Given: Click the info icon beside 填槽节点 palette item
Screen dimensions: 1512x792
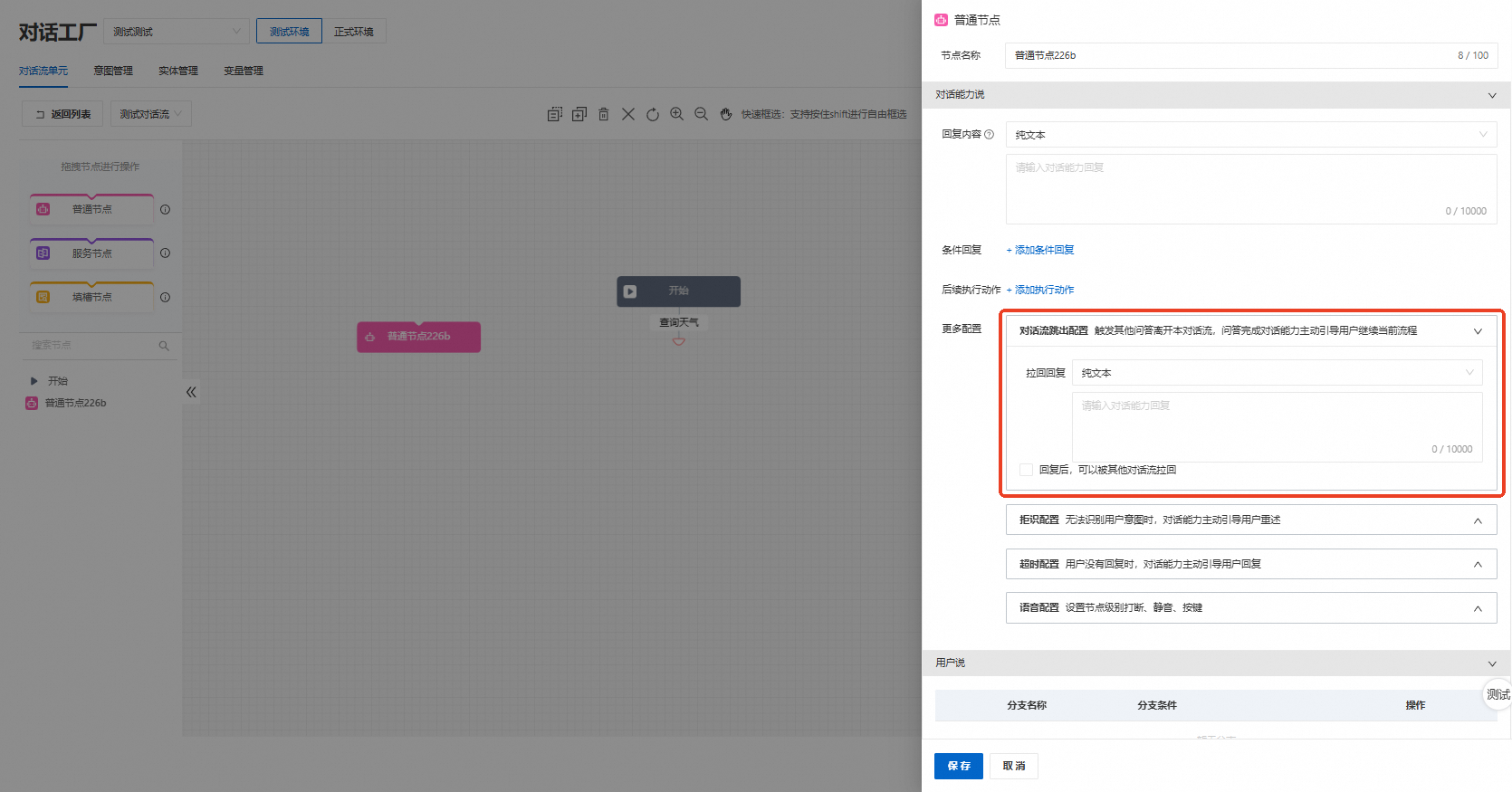Looking at the screenshot, I should [x=165, y=297].
